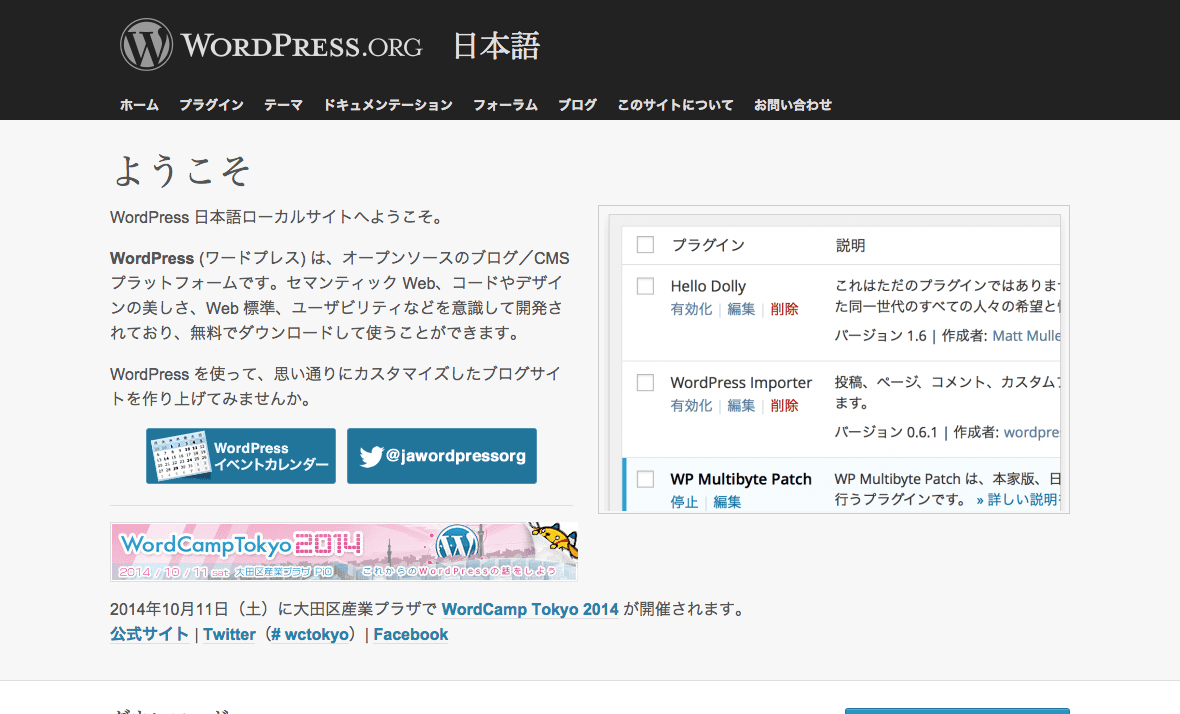Click the Hello Dolly plugin name

pos(708,286)
